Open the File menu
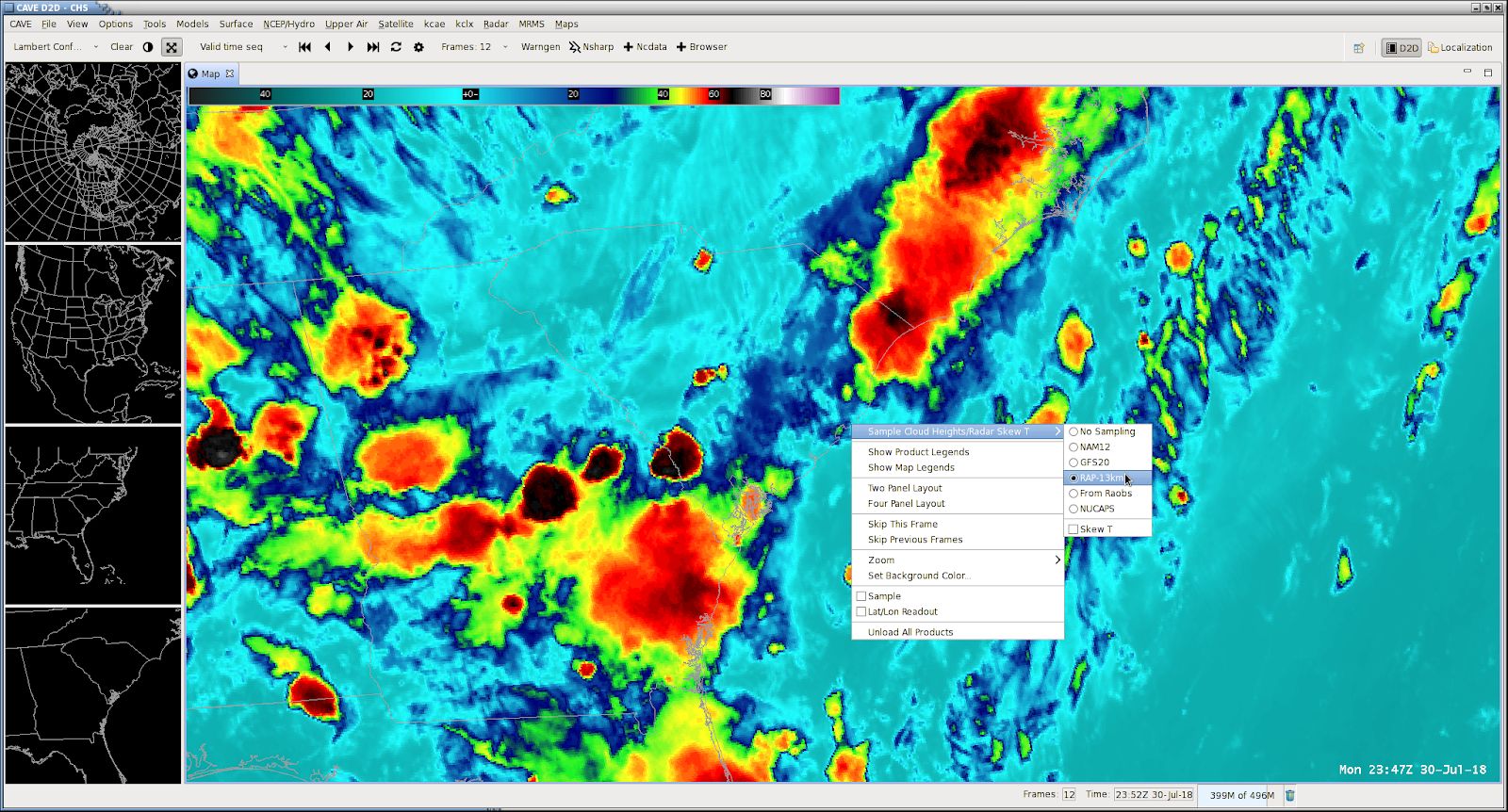Image resolution: width=1508 pixels, height=812 pixels. (49, 24)
